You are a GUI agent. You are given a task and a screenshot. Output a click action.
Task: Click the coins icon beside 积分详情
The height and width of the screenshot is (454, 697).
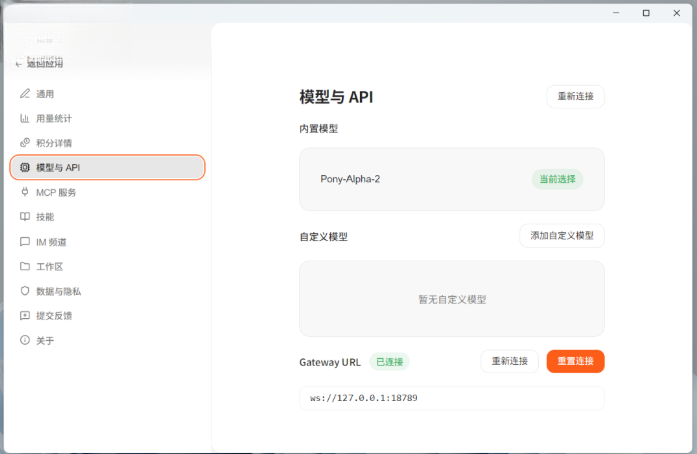click(25, 143)
